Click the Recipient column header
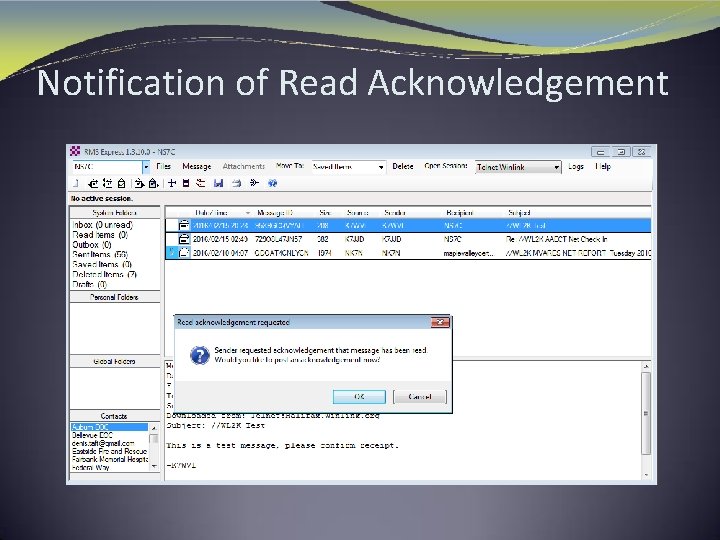 click(x=460, y=213)
